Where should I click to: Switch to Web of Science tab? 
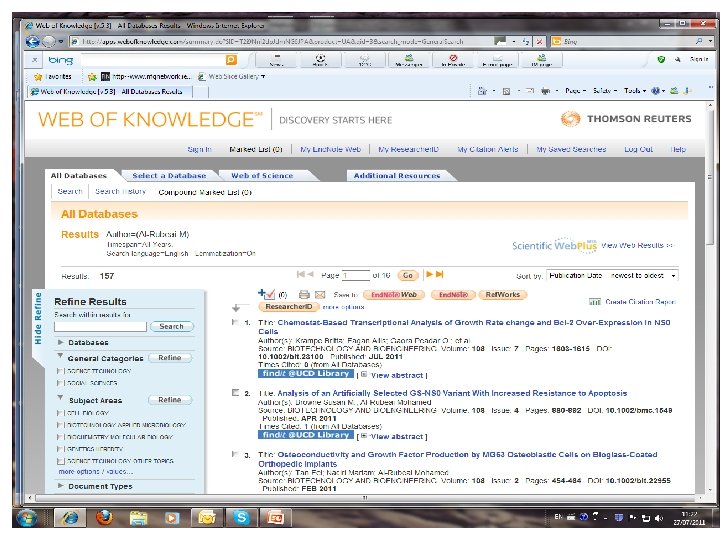coord(262,175)
